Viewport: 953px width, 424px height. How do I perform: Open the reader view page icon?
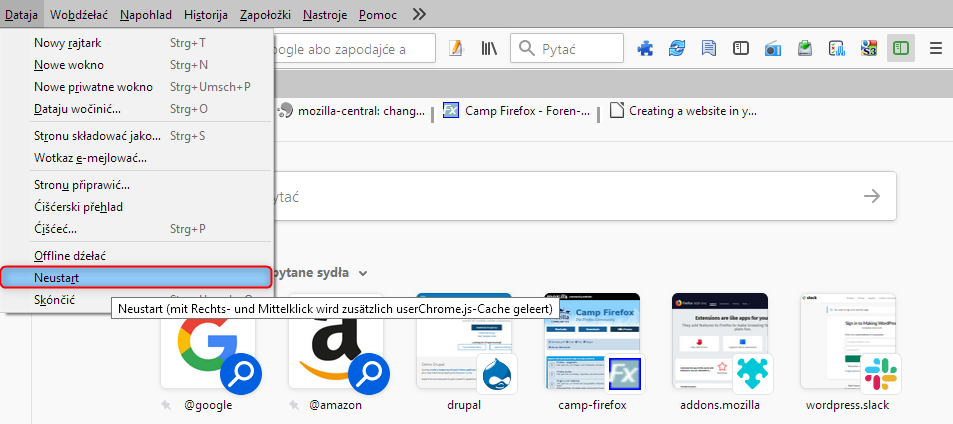click(x=710, y=48)
